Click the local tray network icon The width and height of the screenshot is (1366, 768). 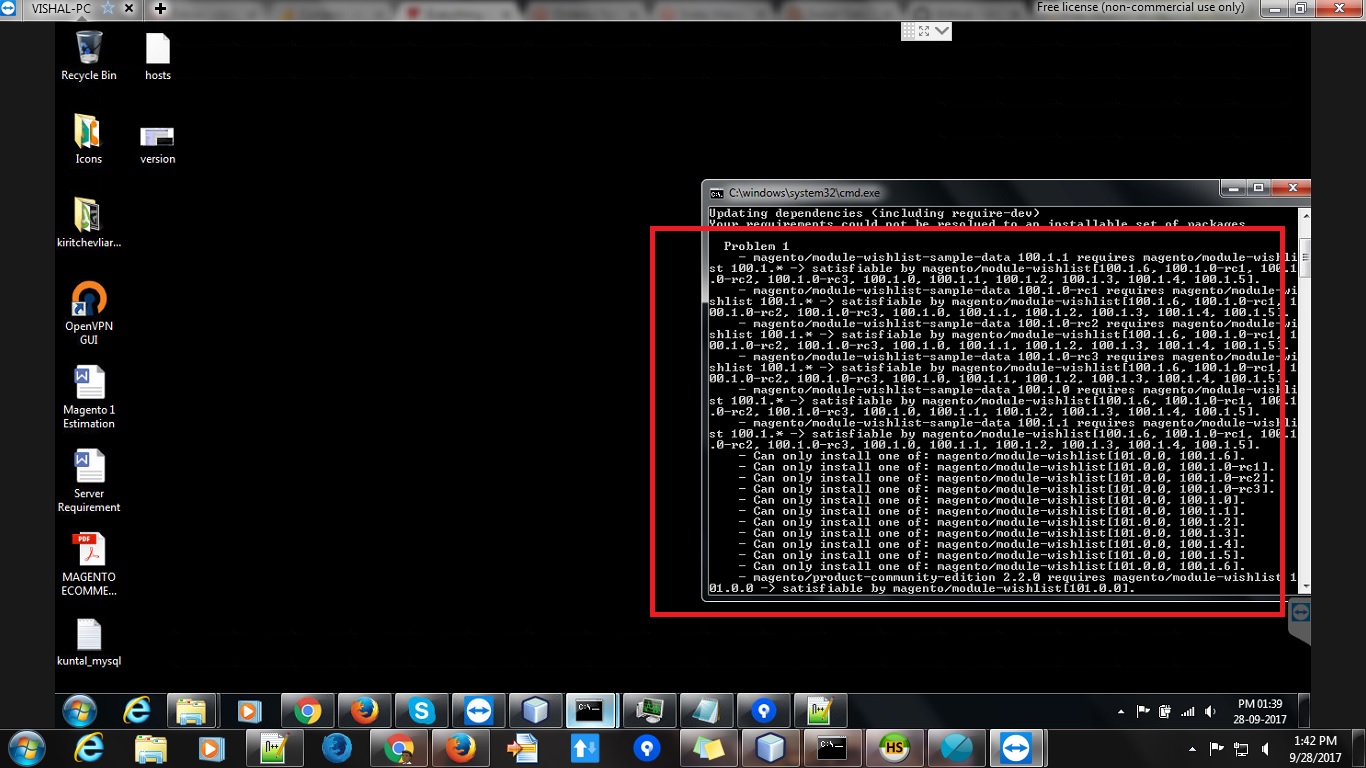1242,748
